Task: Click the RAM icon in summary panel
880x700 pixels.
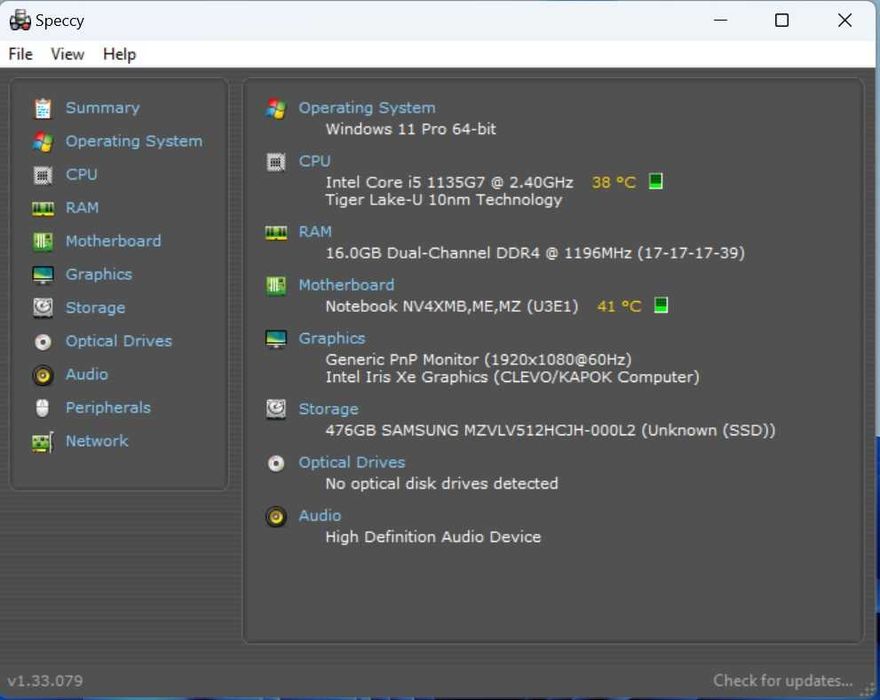Action: click(x=276, y=232)
